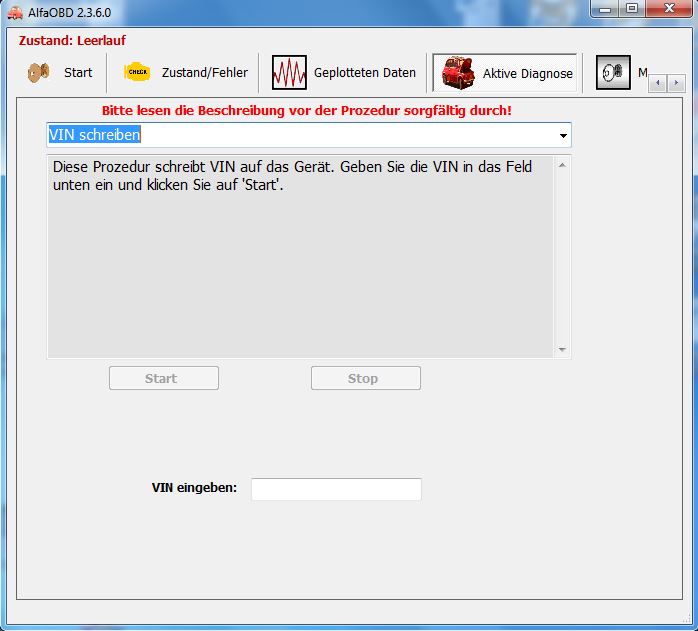698x631 pixels.
Task: Maximize the AlfaOBD window
Action: 631,9
